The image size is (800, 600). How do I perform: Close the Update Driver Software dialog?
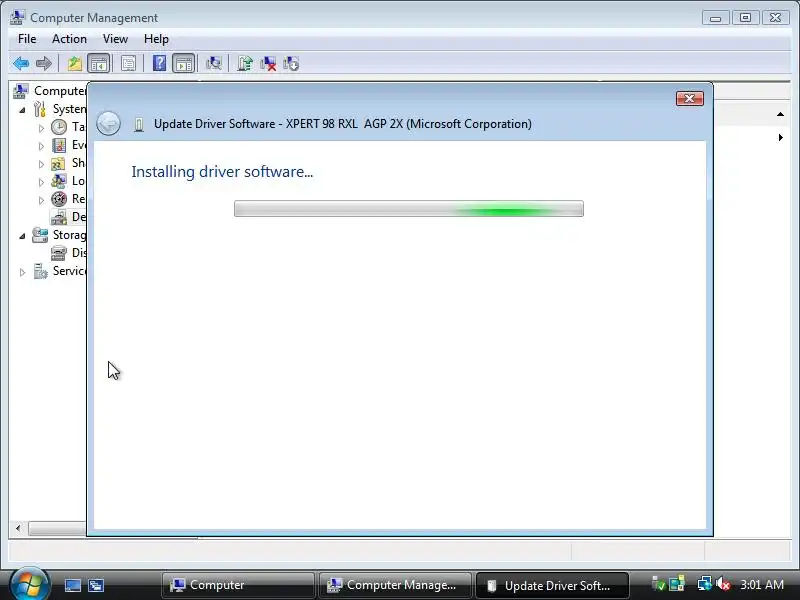(x=690, y=98)
